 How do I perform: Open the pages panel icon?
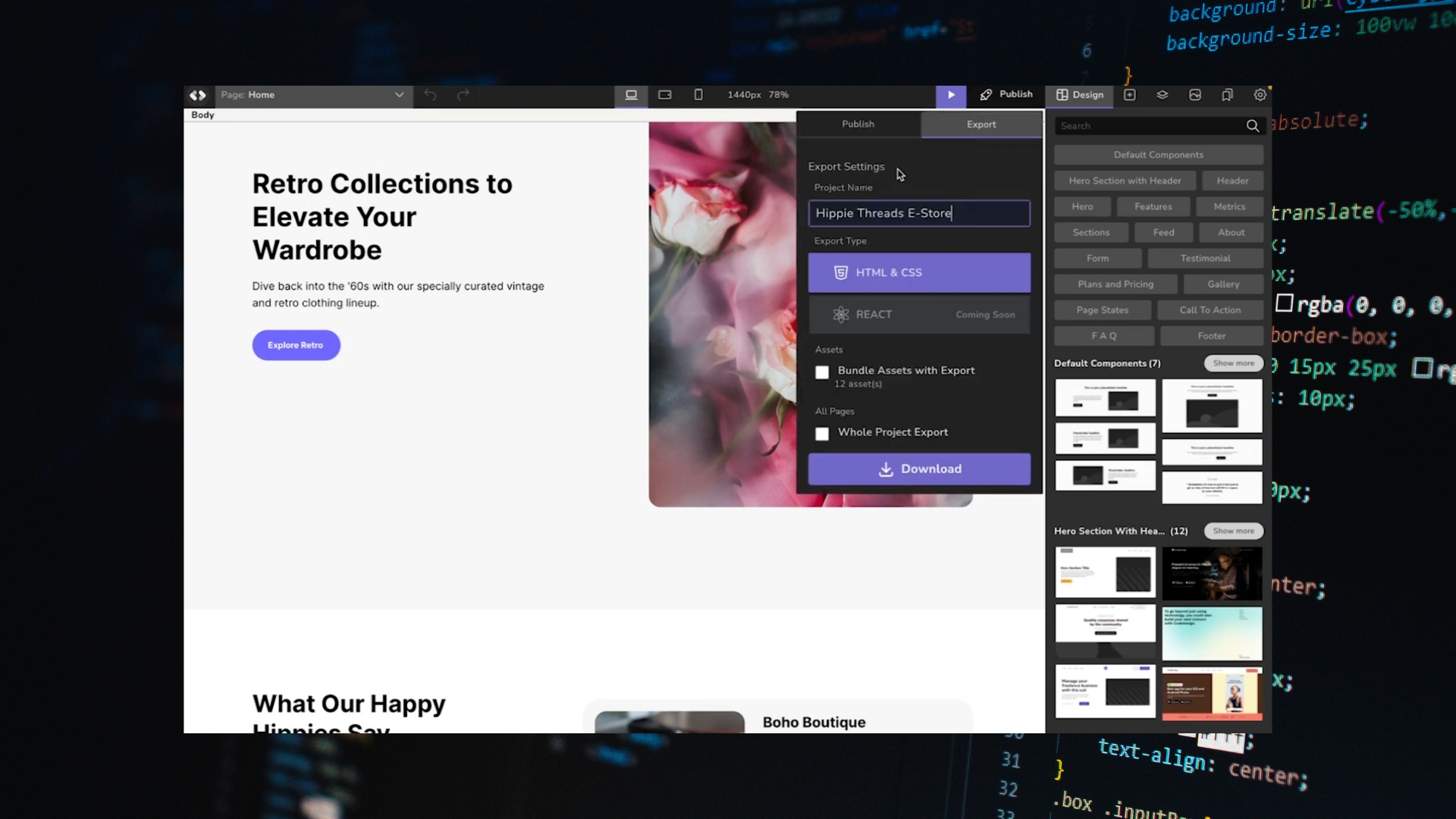(x=1228, y=95)
